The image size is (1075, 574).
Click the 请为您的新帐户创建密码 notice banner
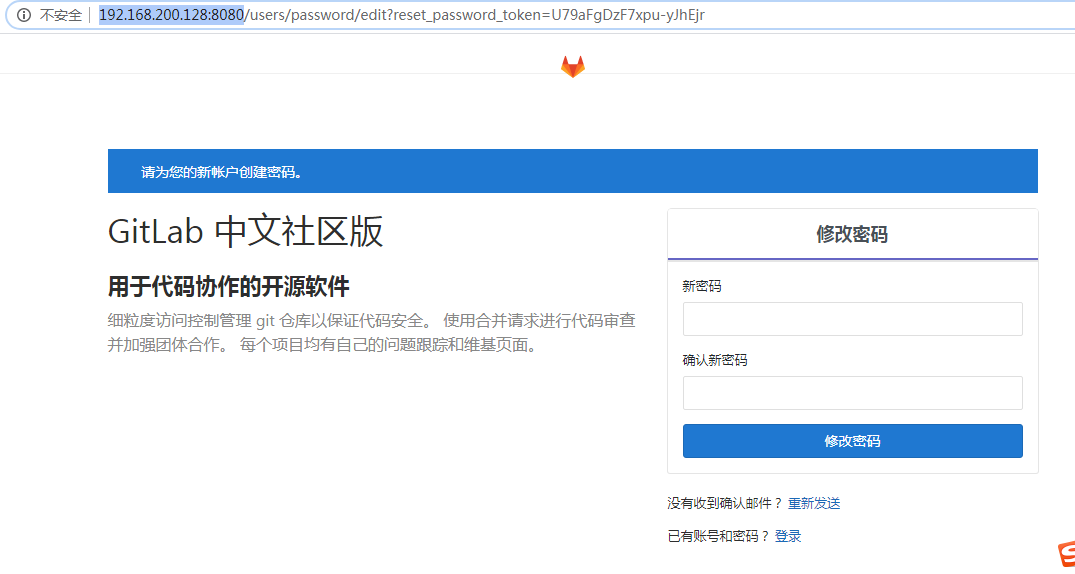(572, 171)
